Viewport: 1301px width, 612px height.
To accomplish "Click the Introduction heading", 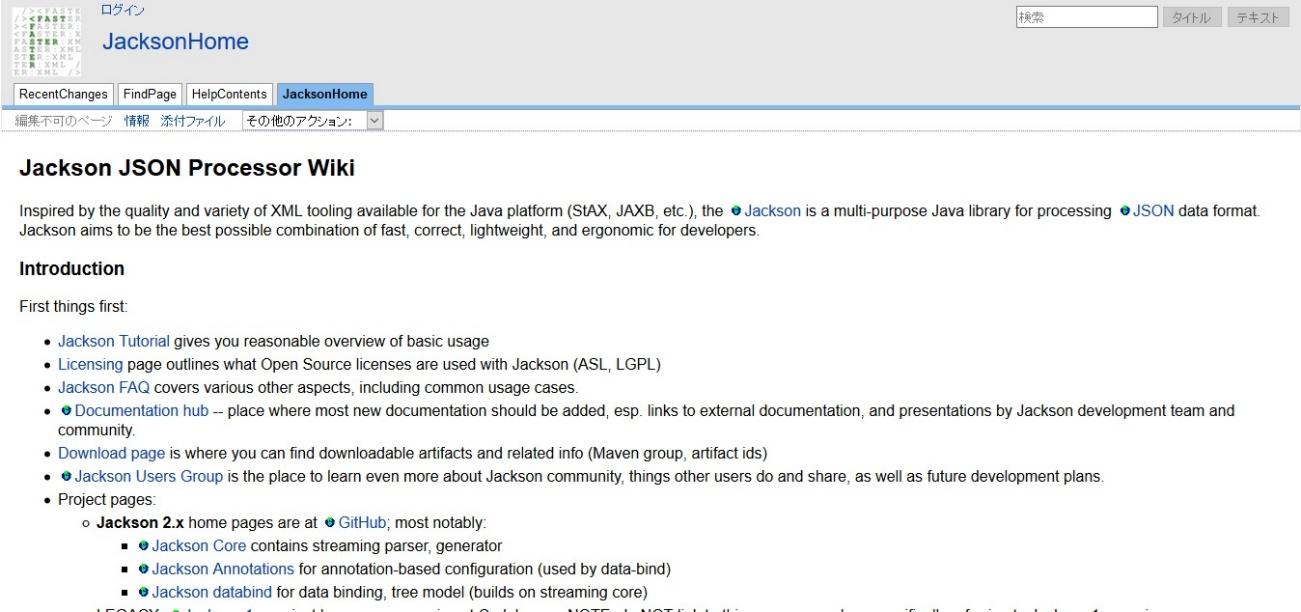I will pyautogui.click(x=72, y=270).
